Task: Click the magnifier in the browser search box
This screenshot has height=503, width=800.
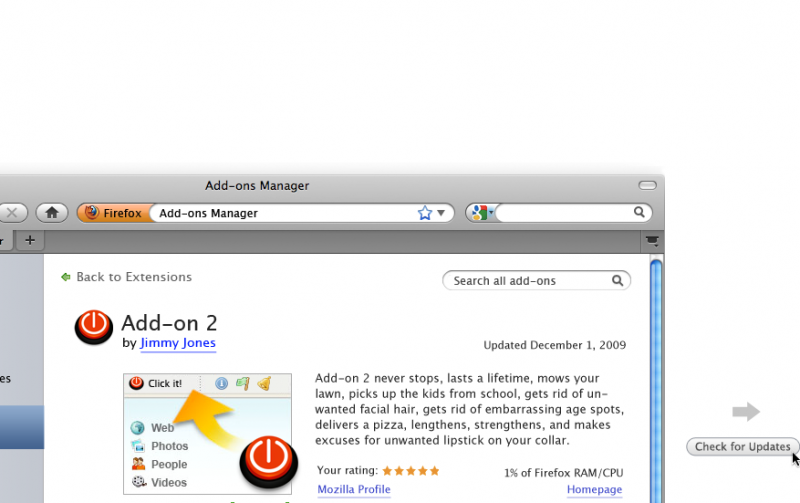Action: (x=639, y=213)
